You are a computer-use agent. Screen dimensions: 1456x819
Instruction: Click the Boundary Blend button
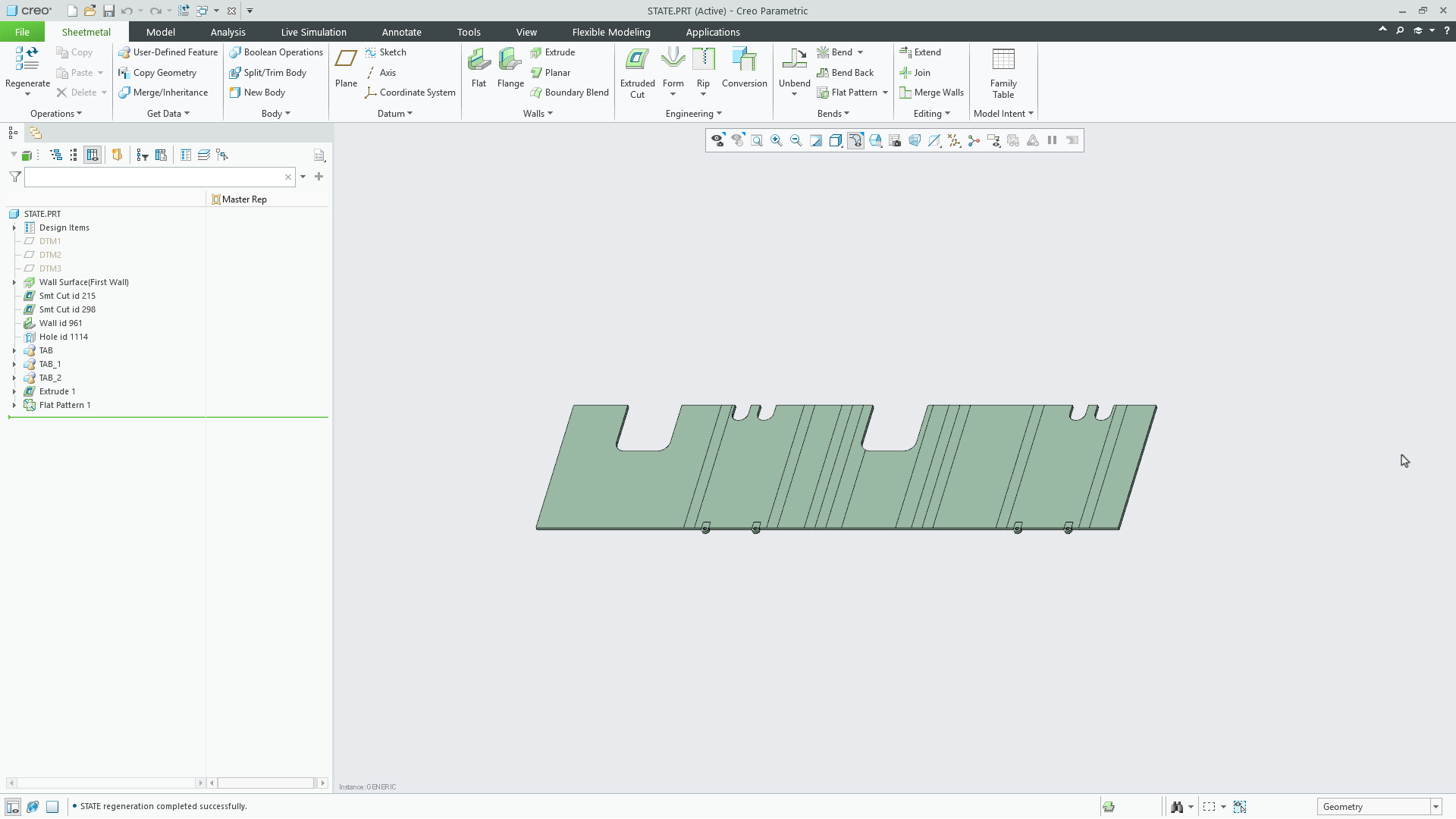570,93
